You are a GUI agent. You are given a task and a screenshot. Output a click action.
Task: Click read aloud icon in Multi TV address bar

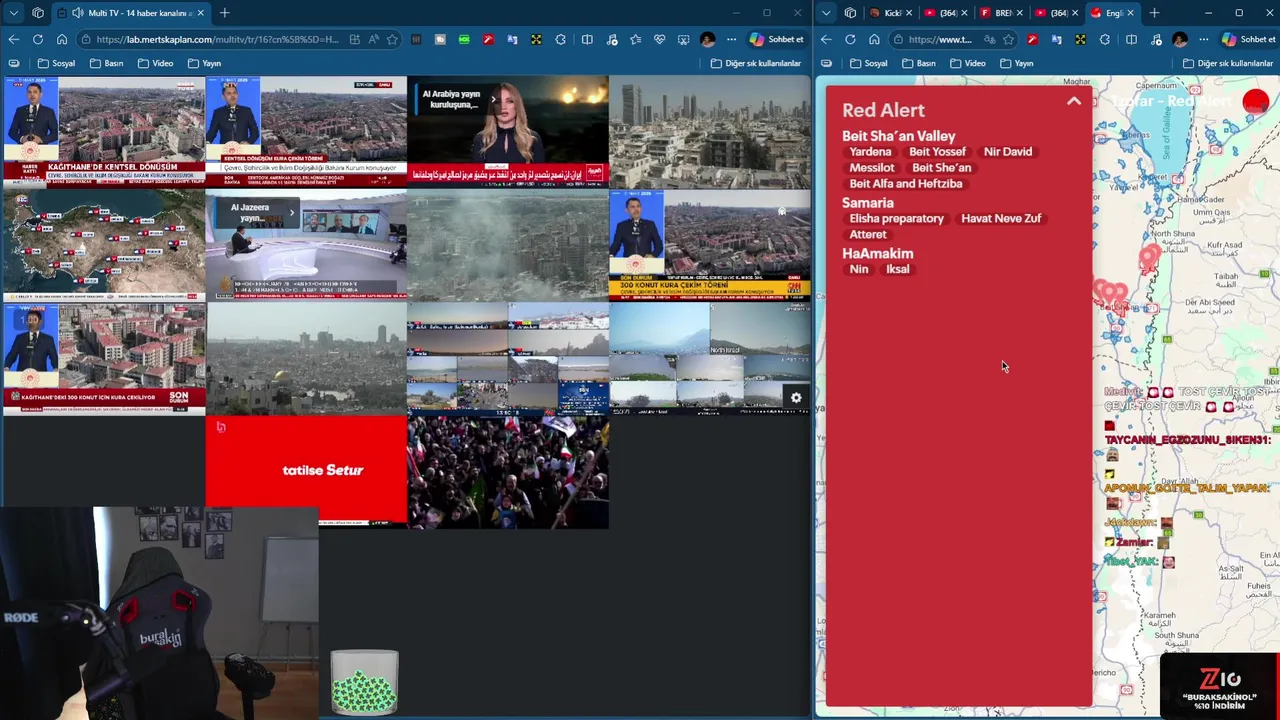pos(374,39)
